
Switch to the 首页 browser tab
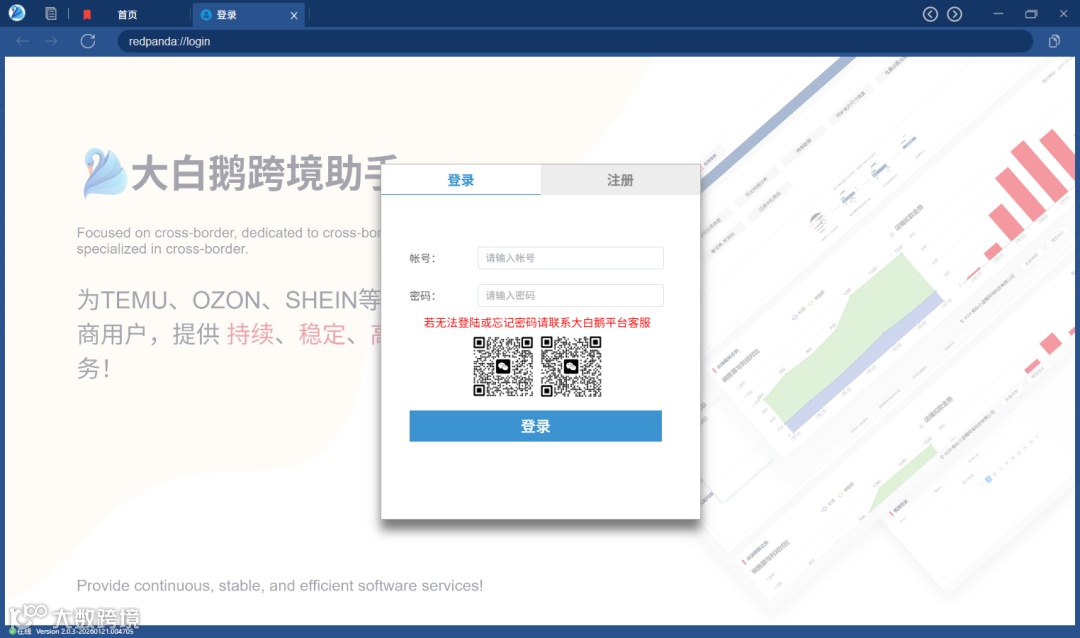(x=127, y=14)
